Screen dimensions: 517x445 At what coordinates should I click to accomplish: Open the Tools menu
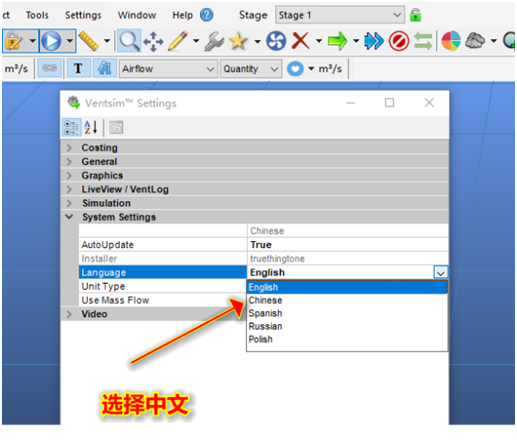click(37, 15)
